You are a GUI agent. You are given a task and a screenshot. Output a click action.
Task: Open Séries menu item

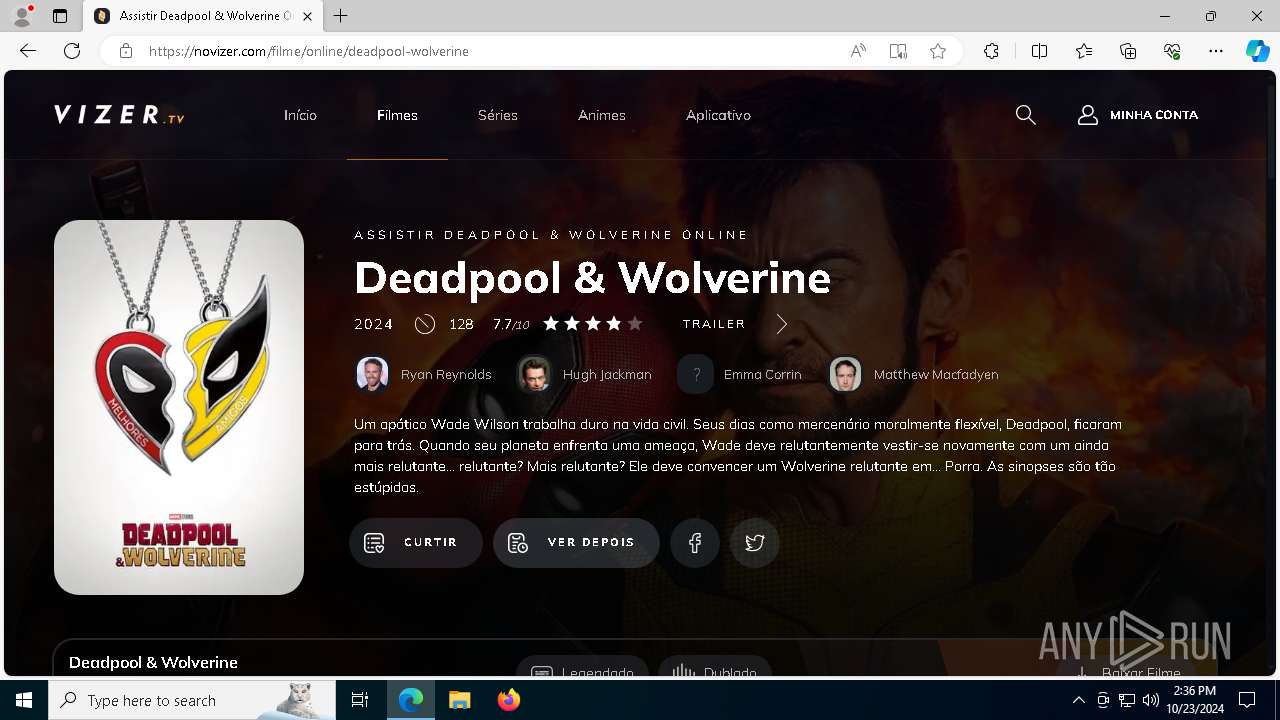click(x=498, y=115)
